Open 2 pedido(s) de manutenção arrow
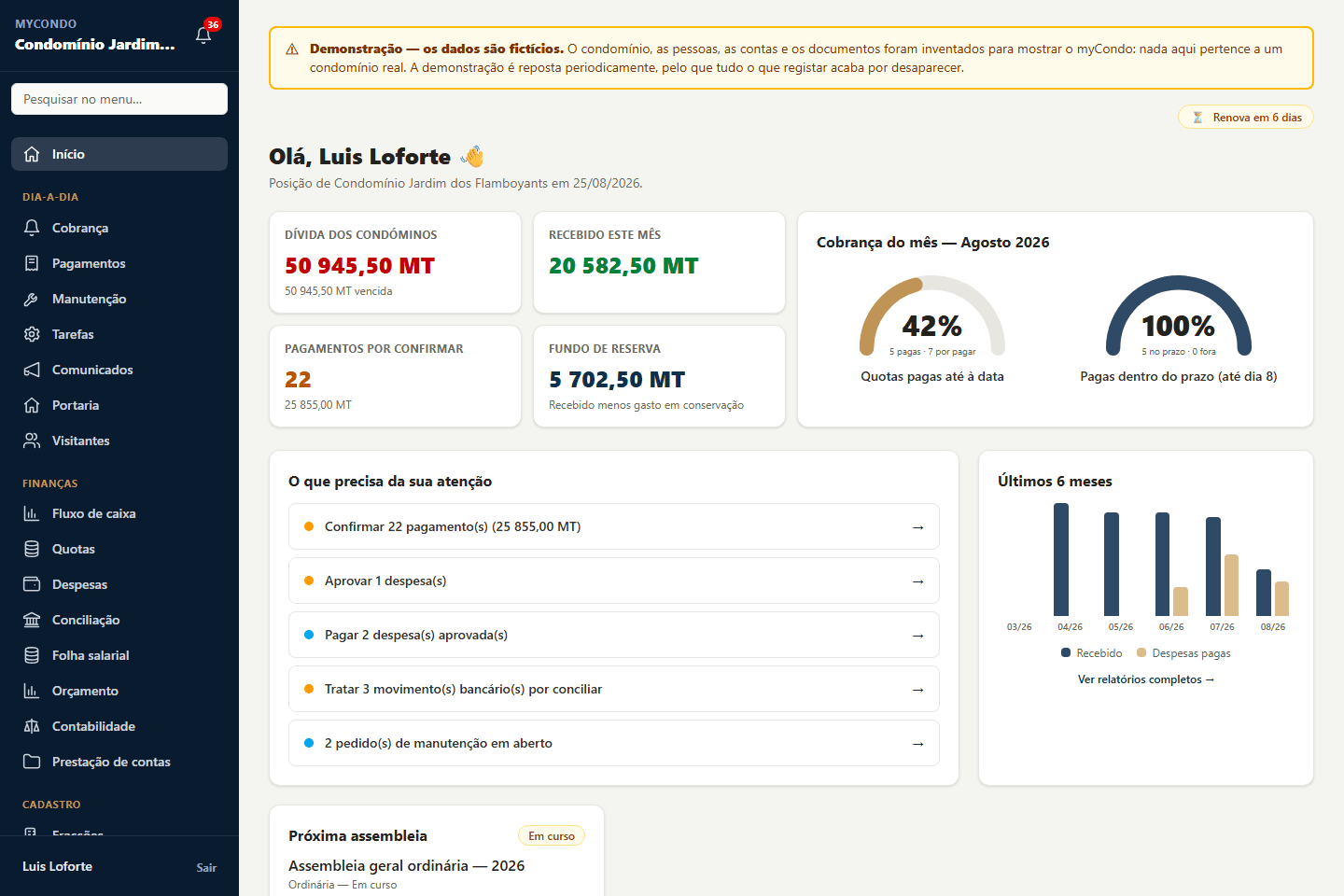Screen dimensions: 1344x896 [x=917, y=744]
